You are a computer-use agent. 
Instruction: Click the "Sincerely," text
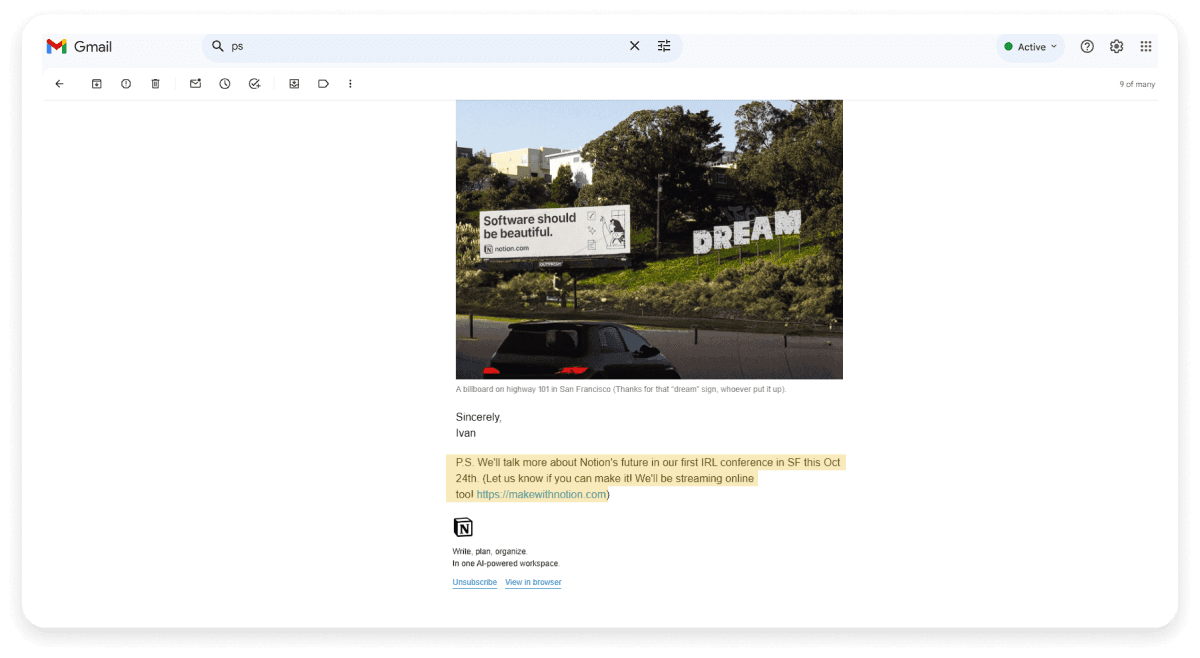479,417
